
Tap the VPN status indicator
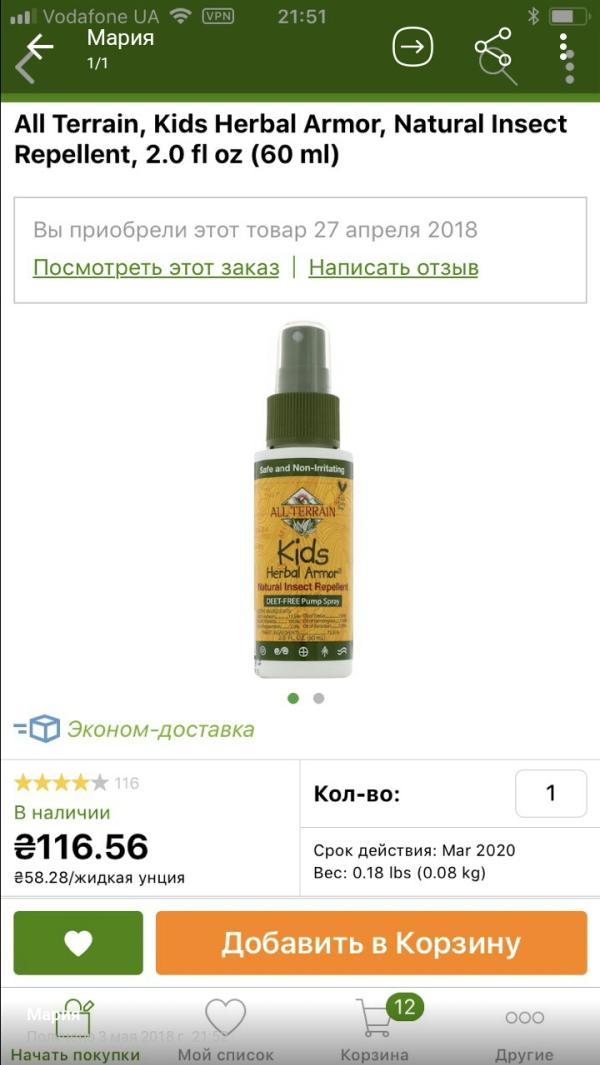(218, 16)
